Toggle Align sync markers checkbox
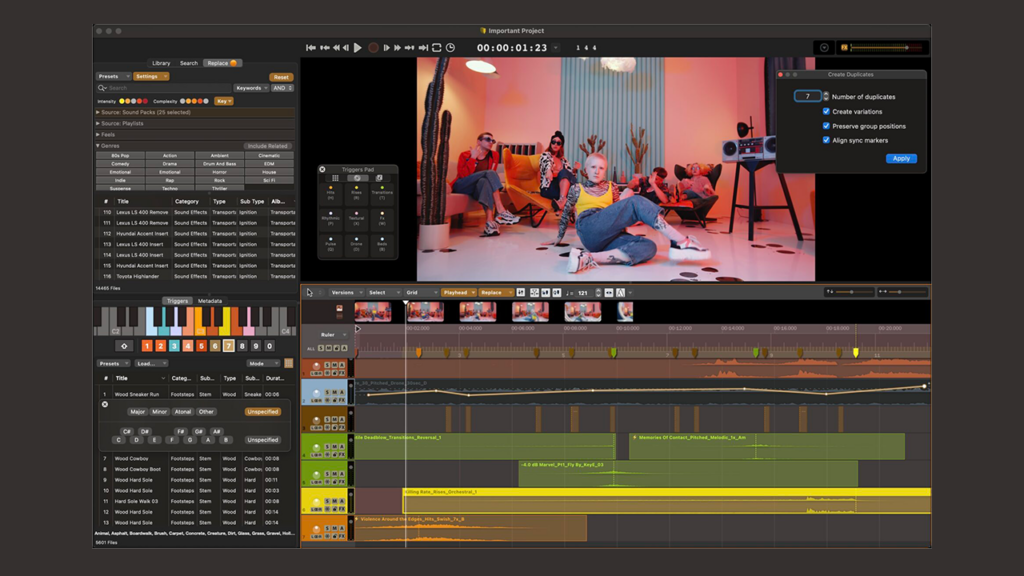Image resolution: width=1024 pixels, height=576 pixels. [826, 140]
